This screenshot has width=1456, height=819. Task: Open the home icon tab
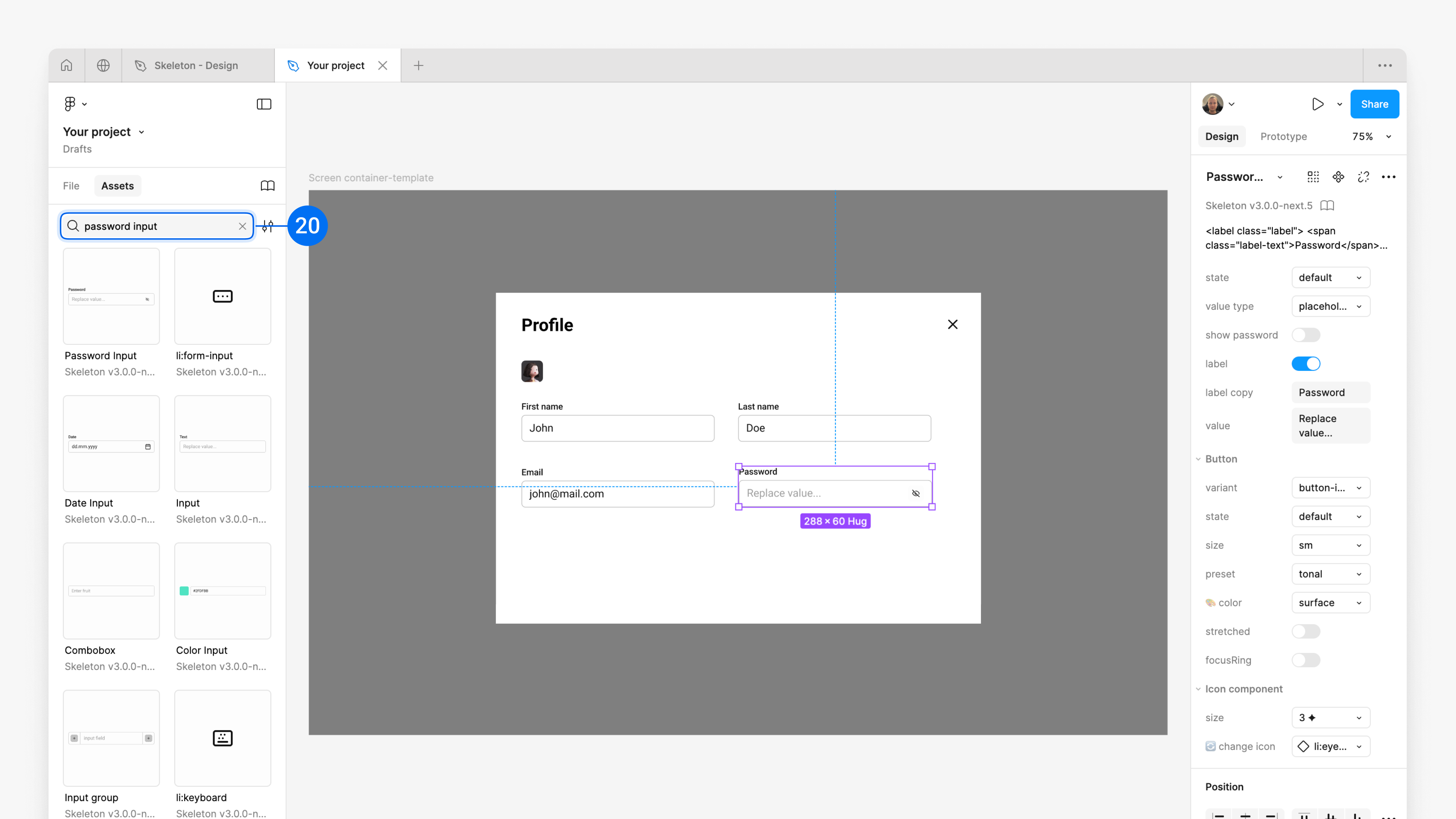coord(67,66)
